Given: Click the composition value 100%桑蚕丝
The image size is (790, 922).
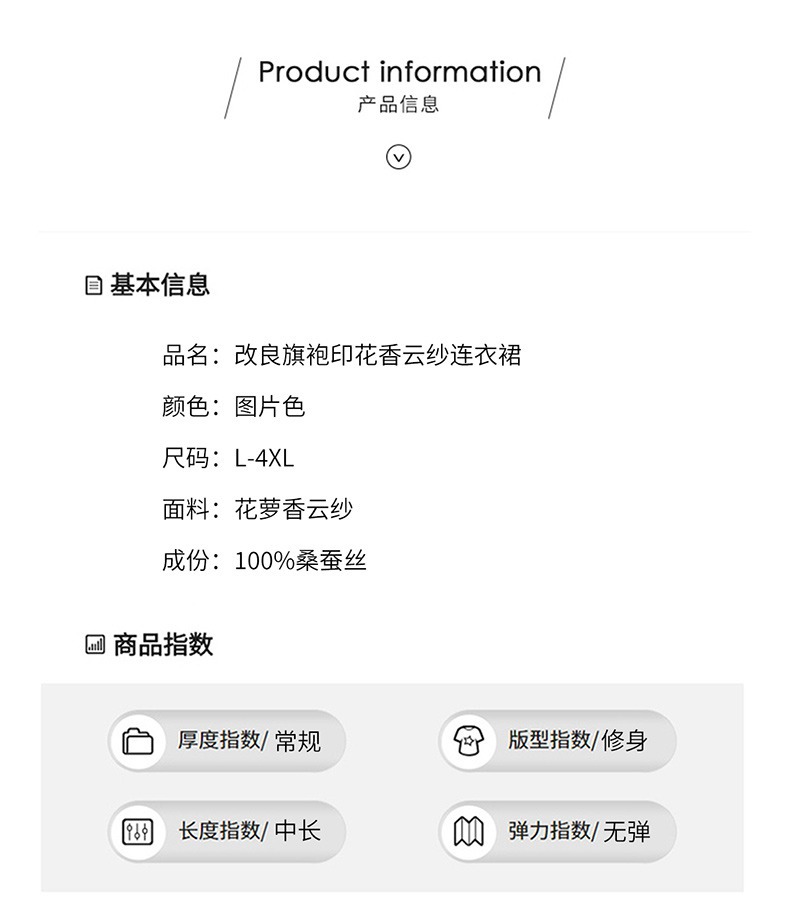Looking at the screenshot, I should [300, 560].
